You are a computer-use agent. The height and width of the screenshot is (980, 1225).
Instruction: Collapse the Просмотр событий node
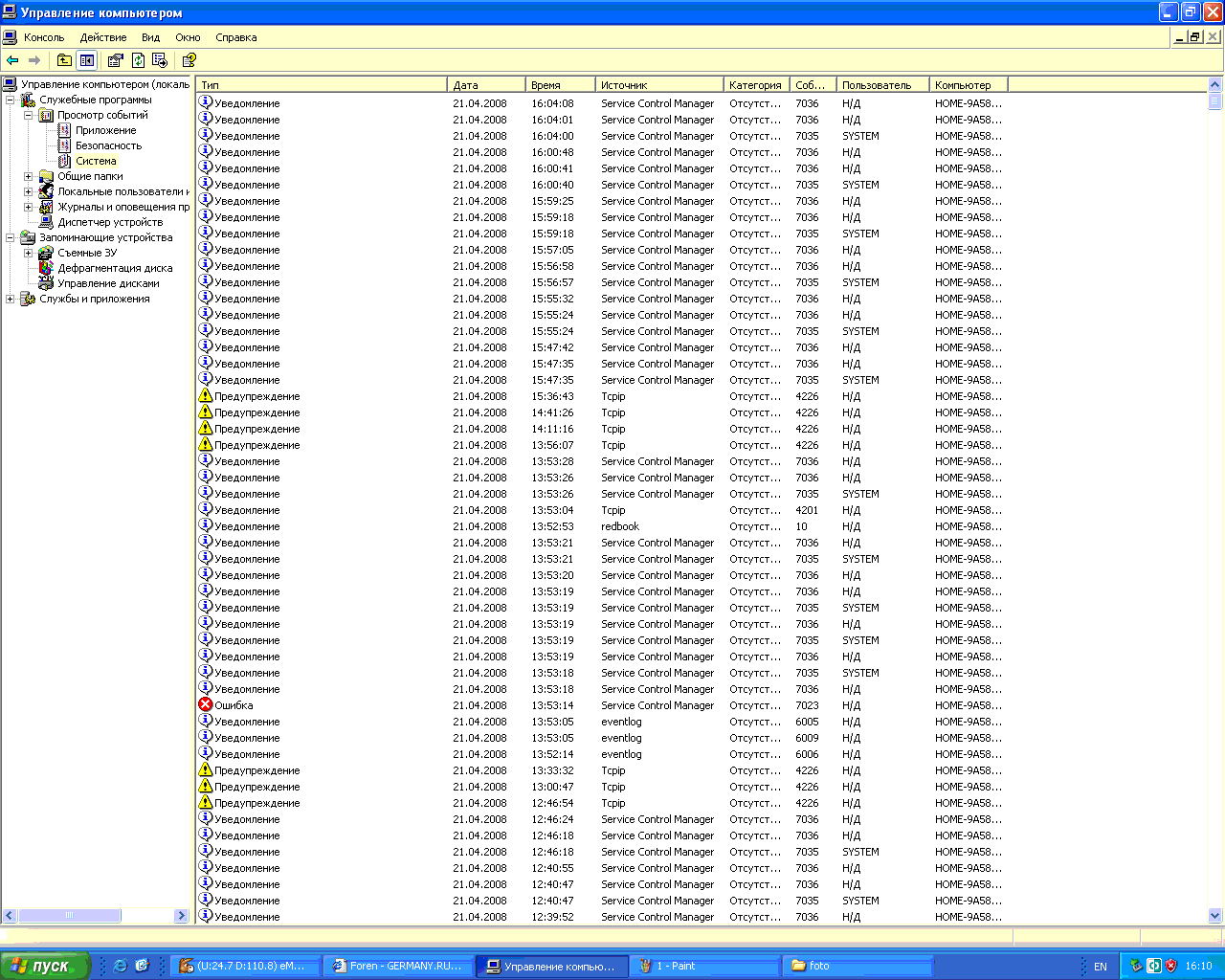(28, 115)
